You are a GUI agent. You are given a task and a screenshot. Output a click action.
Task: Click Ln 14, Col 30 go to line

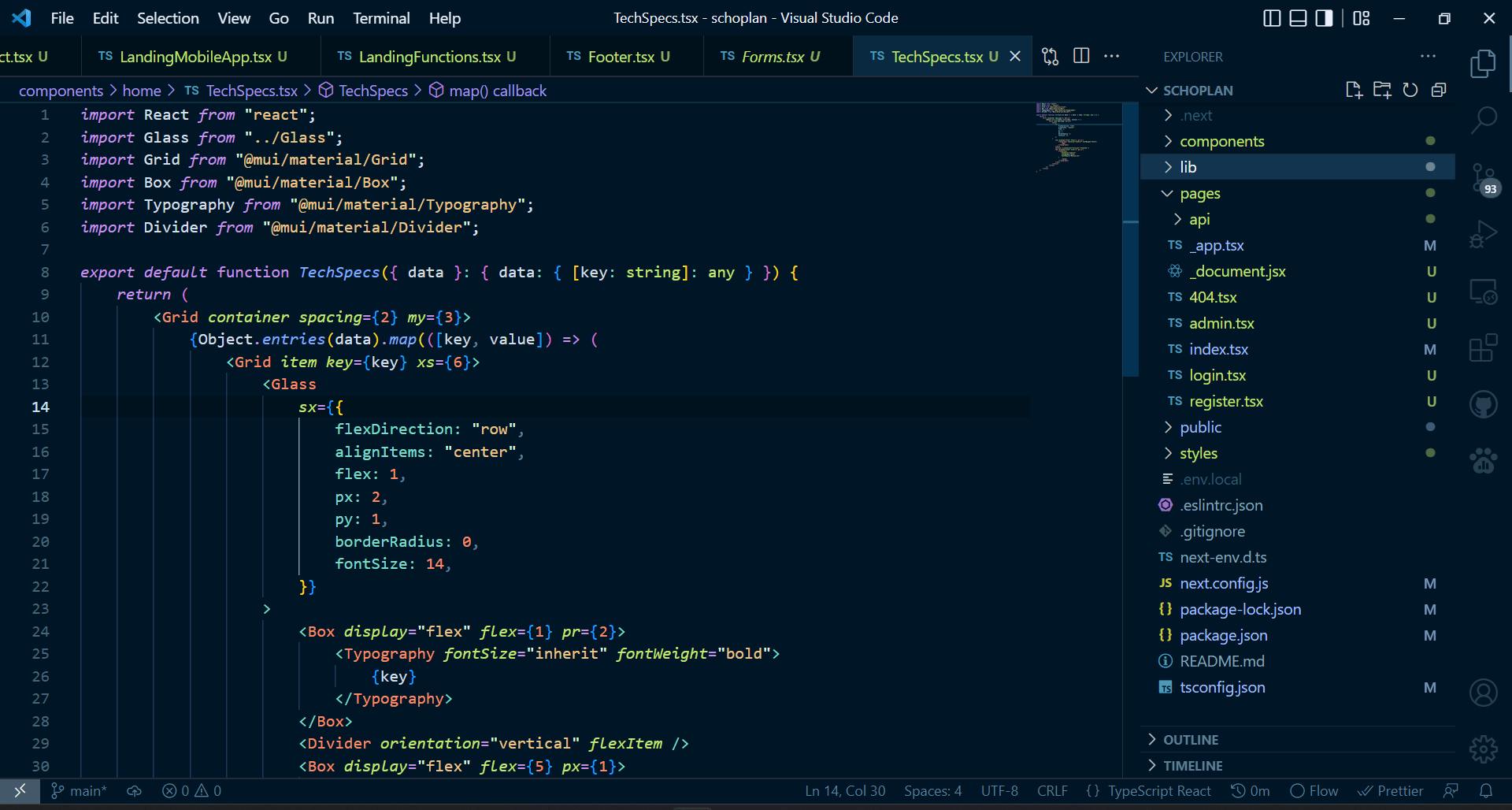tap(845, 790)
